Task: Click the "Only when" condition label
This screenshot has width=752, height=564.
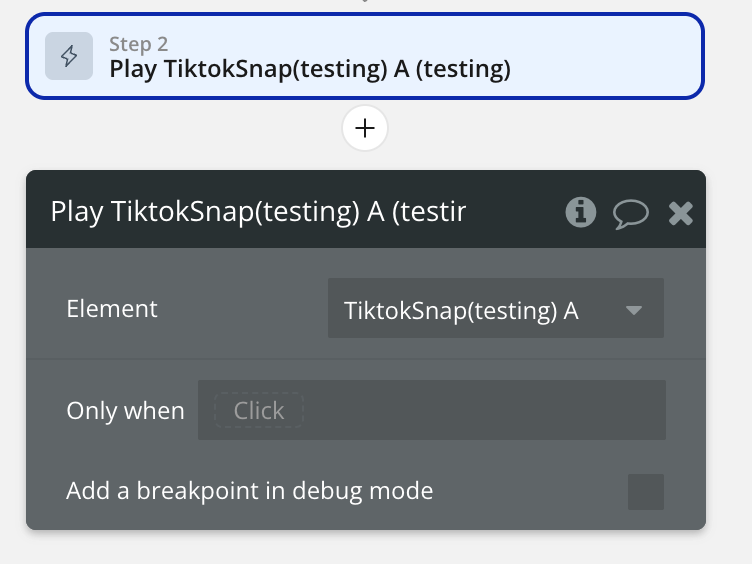Action: pos(125,411)
